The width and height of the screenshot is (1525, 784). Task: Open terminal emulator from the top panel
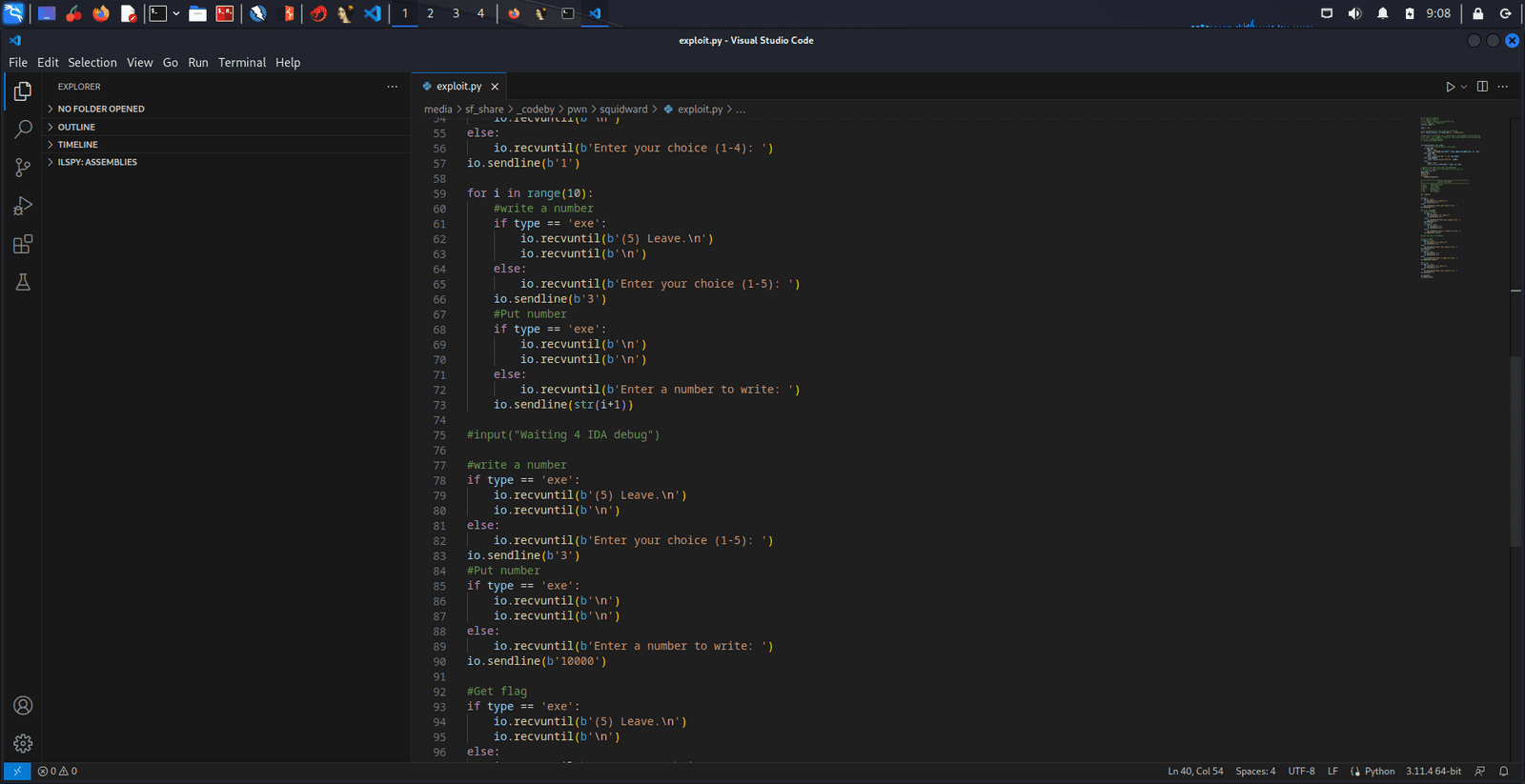click(x=158, y=13)
